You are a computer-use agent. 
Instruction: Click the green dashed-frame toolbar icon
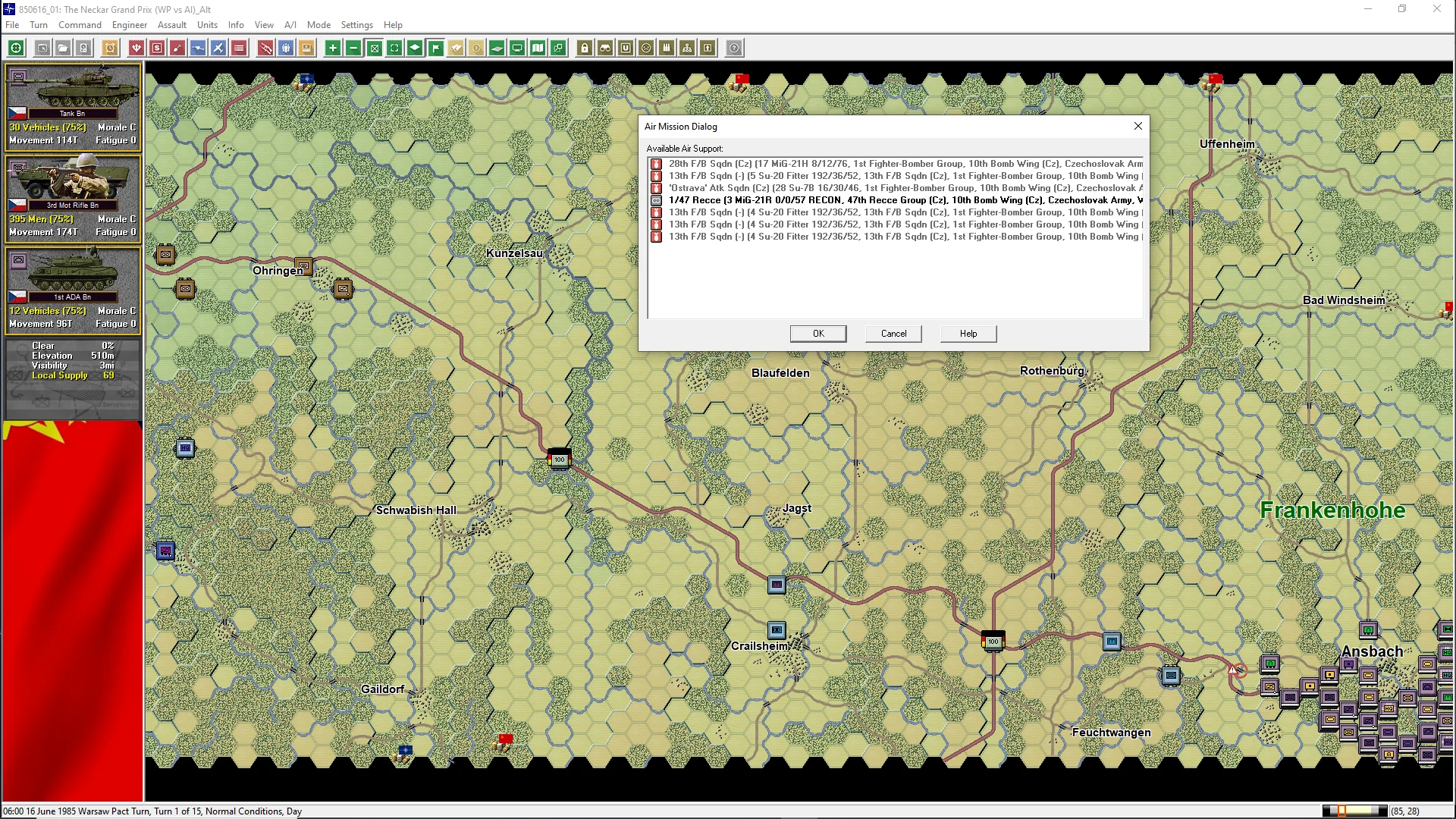point(394,49)
